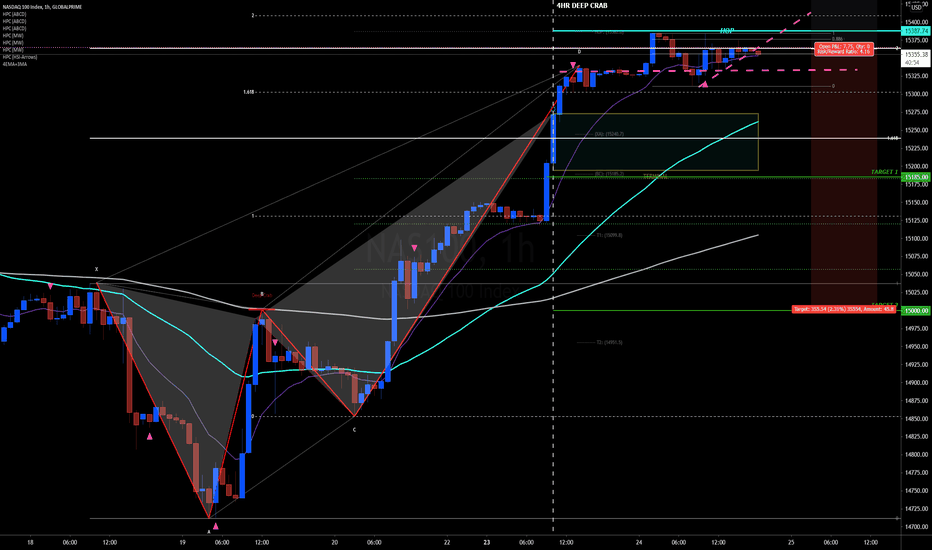Select the red short position stop zone
932x550 pixels.
click(844, 178)
